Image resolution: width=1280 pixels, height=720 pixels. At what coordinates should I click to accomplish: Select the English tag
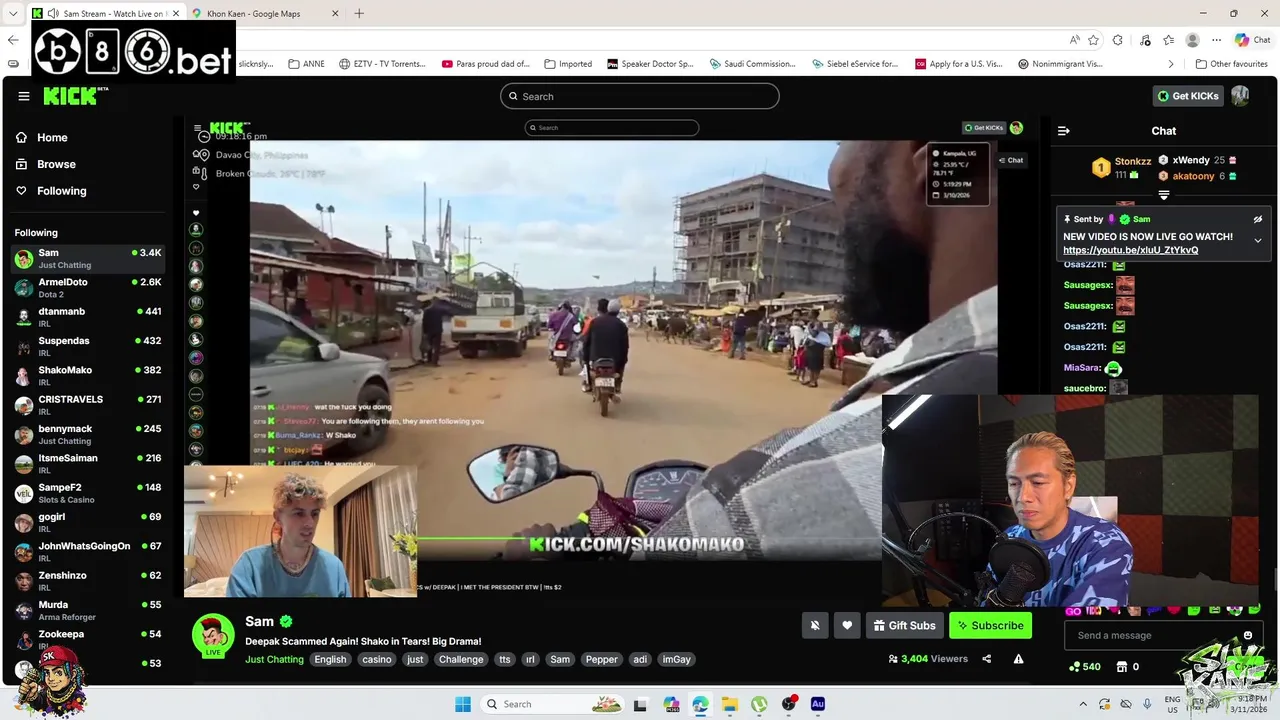pyautogui.click(x=330, y=660)
